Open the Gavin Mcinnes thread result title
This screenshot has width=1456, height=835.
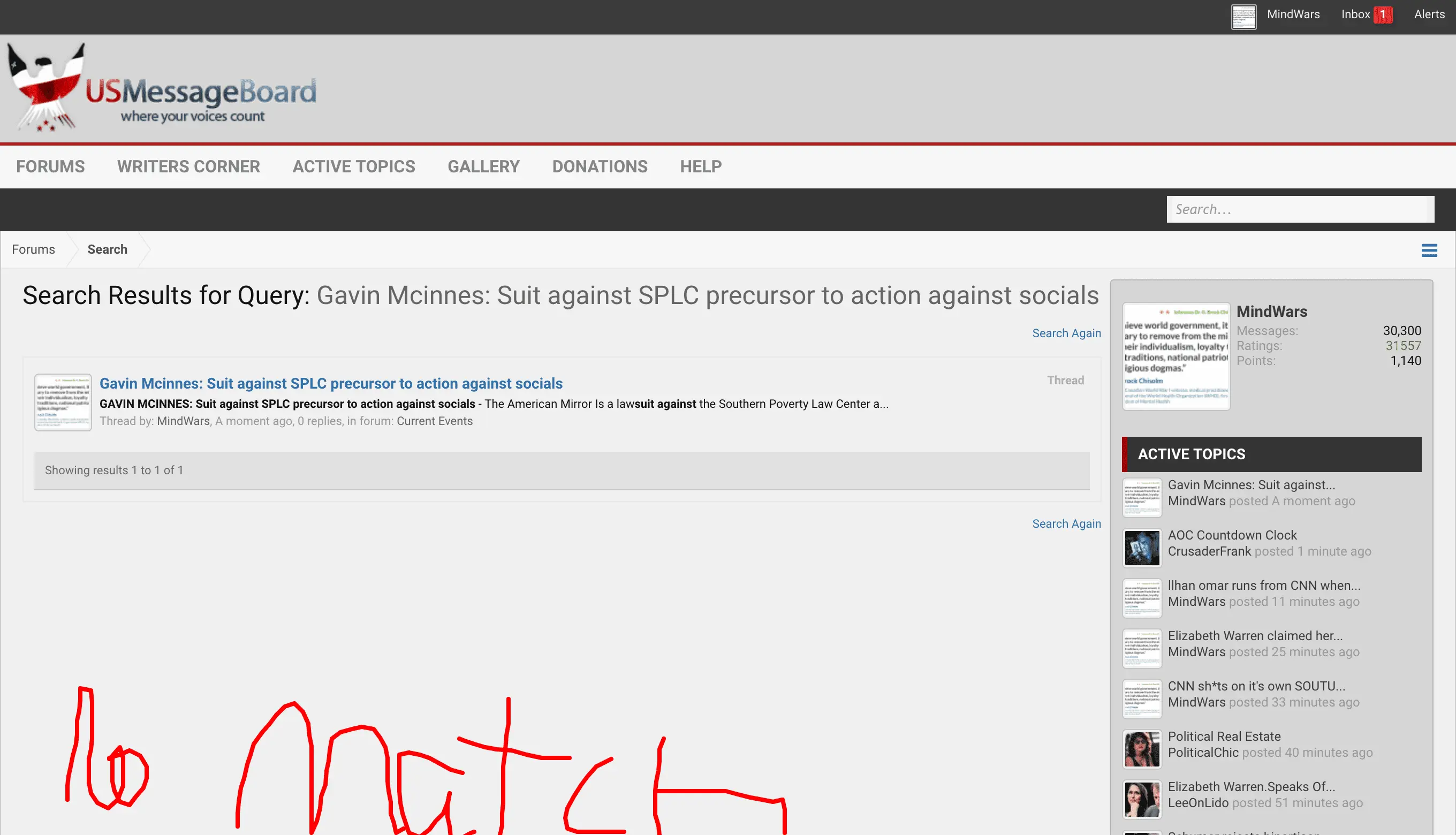pyautogui.click(x=331, y=383)
